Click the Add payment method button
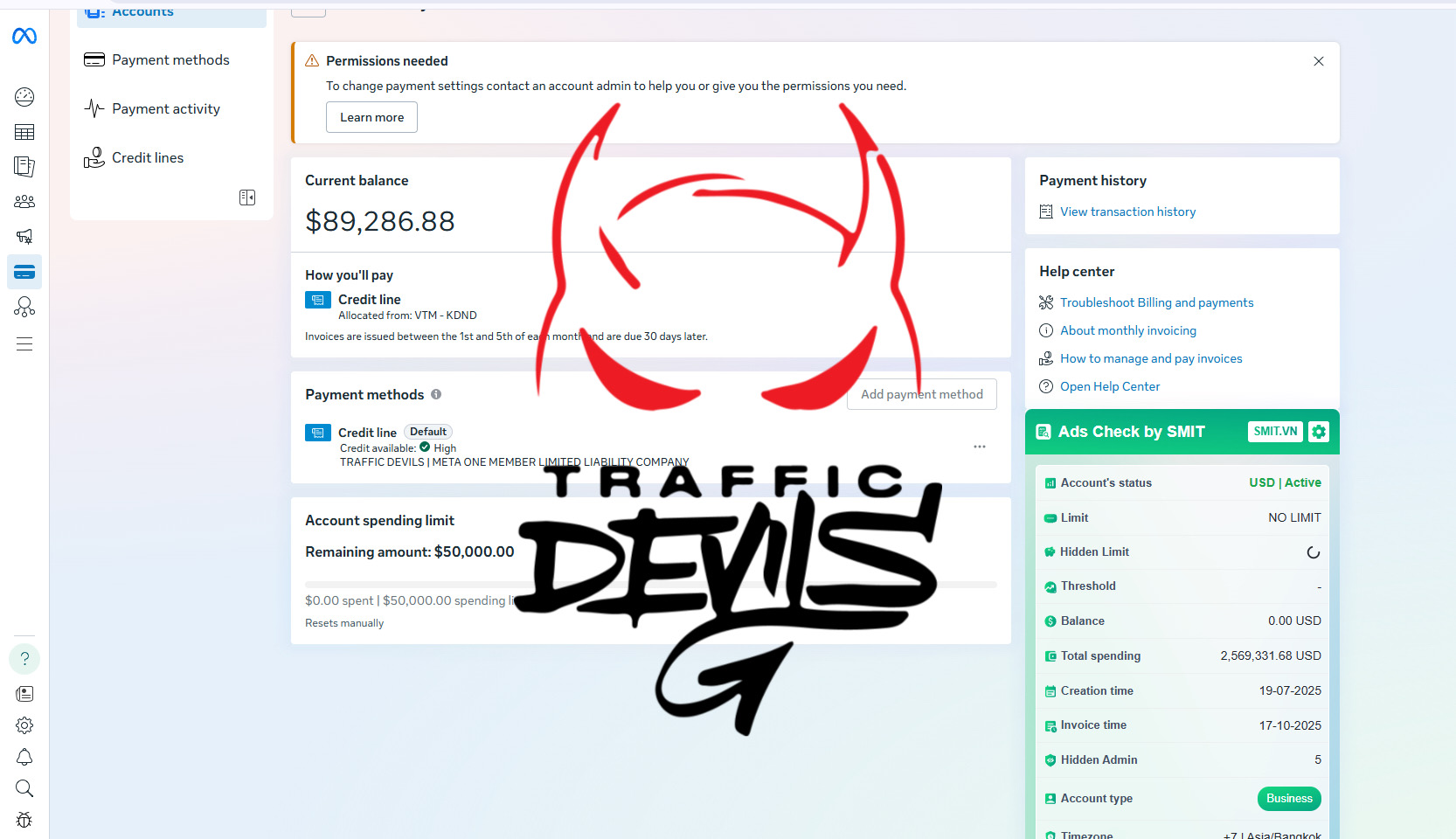The height and width of the screenshot is (839, 1456). [922, 394]
